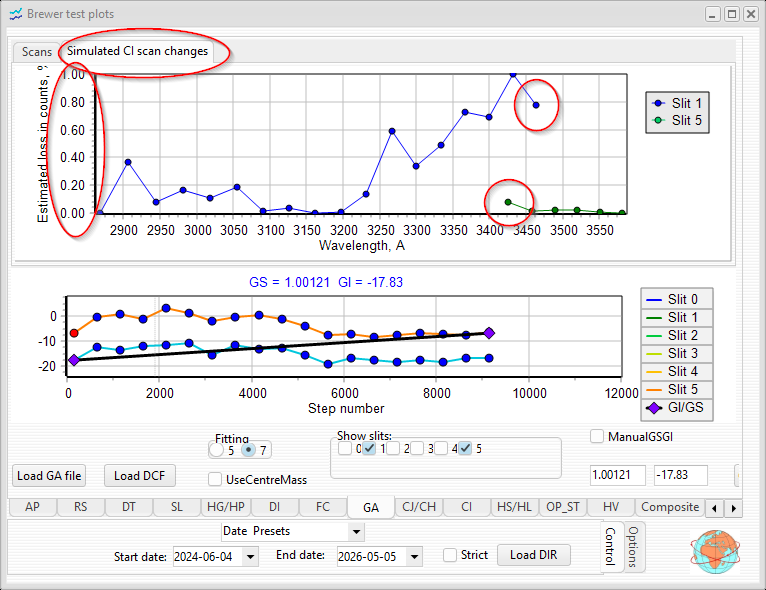
Task: Click the Brewer test plots app icon
Action: [16, 14]
